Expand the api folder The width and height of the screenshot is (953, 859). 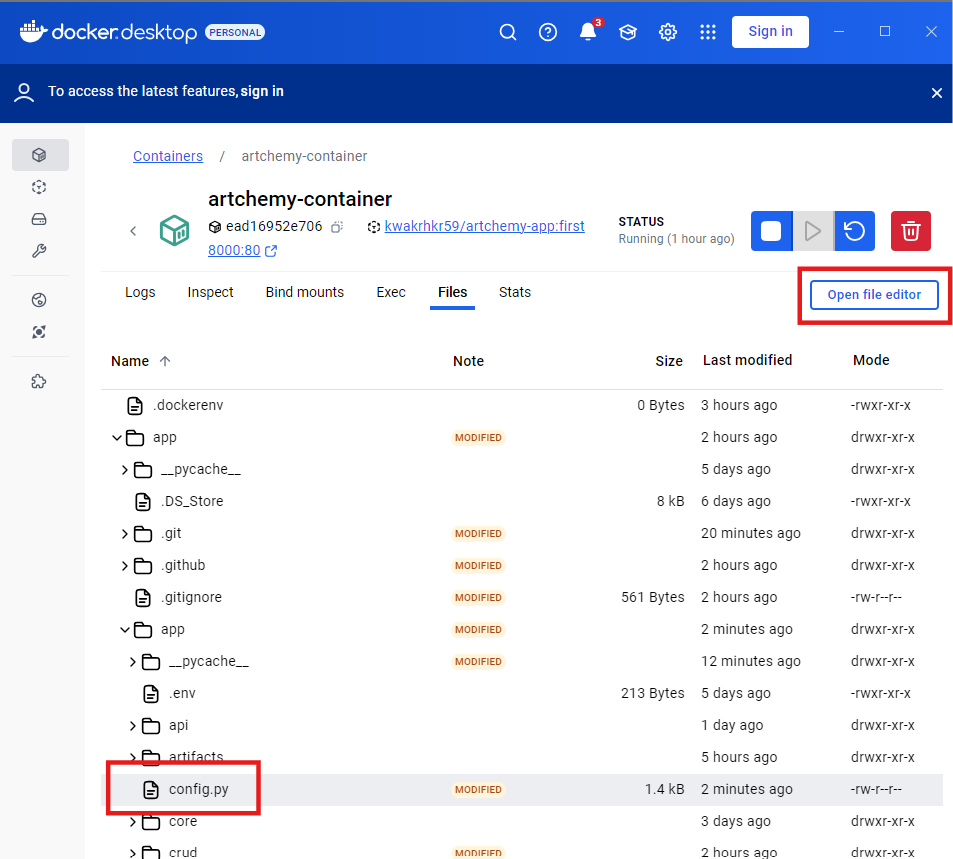[132, 726]
